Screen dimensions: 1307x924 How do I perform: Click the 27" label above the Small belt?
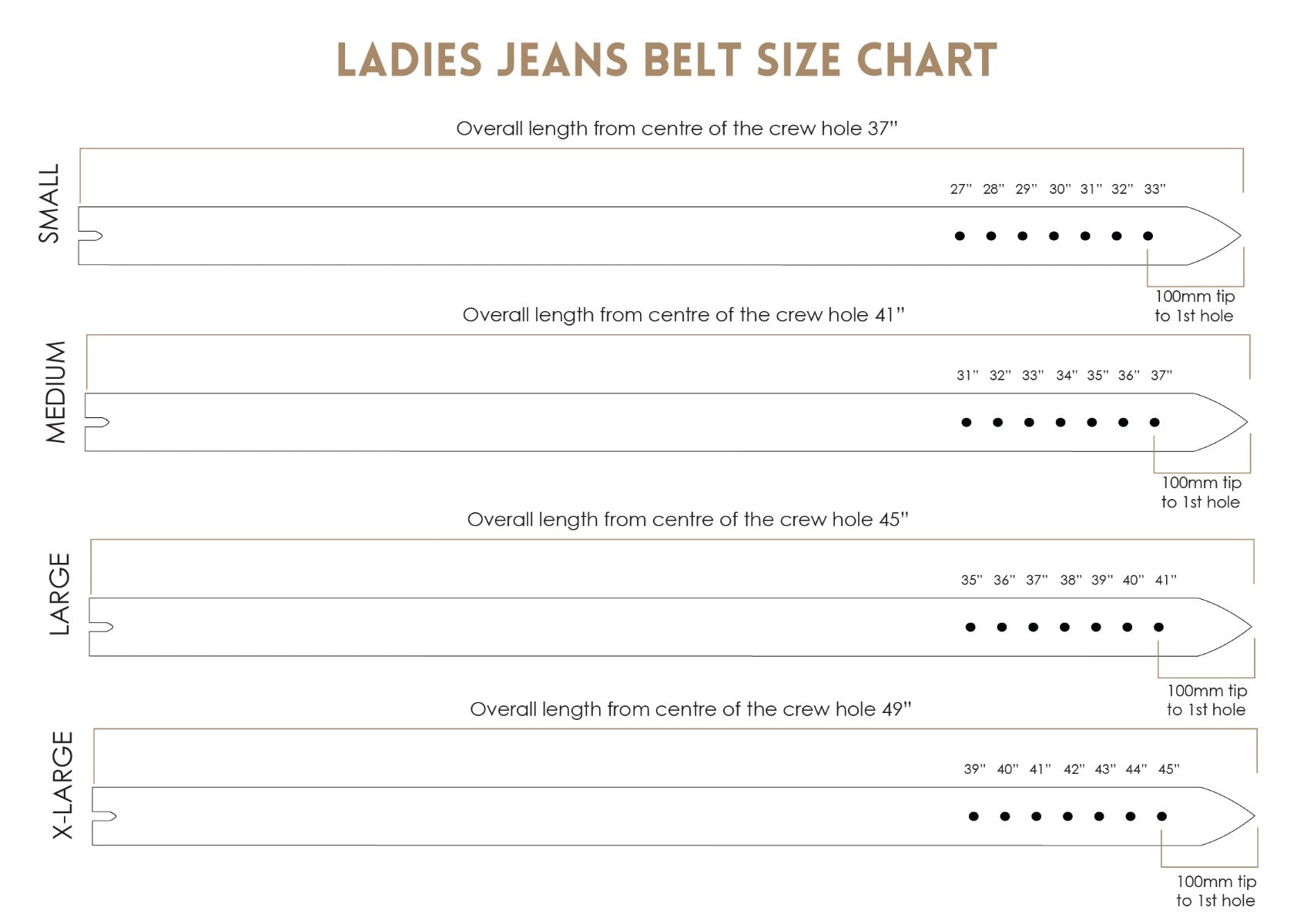[x=960, y=189]
